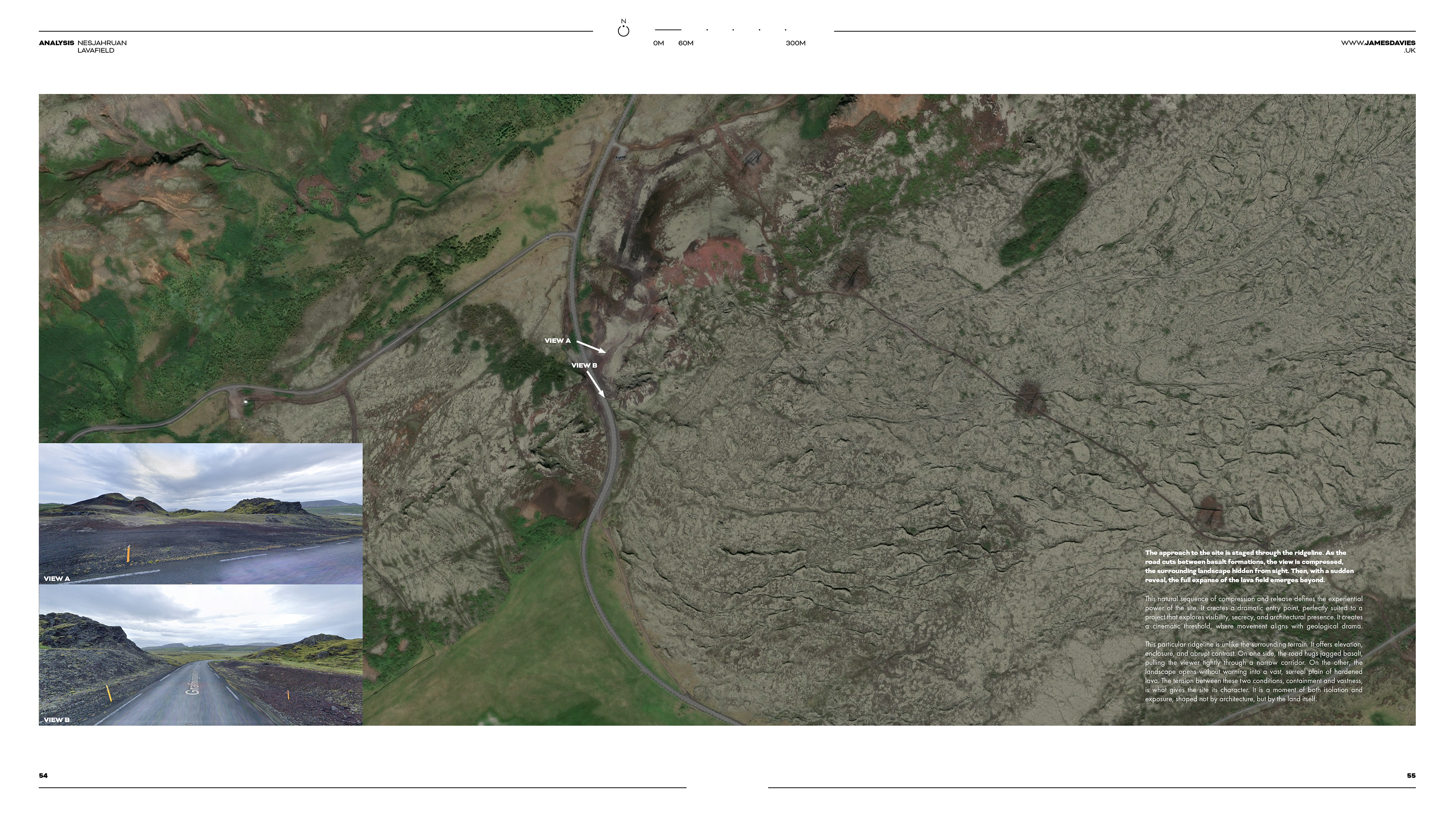Open the View B road photo thumbnail
The image size is (1456, 819).
pos(201,655)
